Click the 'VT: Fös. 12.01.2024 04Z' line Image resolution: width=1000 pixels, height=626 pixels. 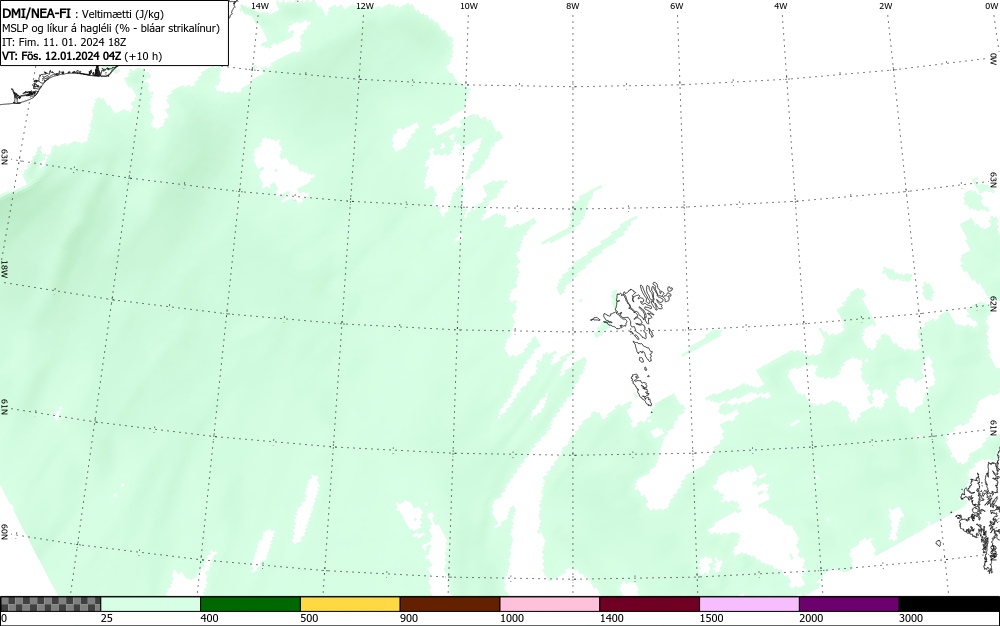tap(82, 56)
